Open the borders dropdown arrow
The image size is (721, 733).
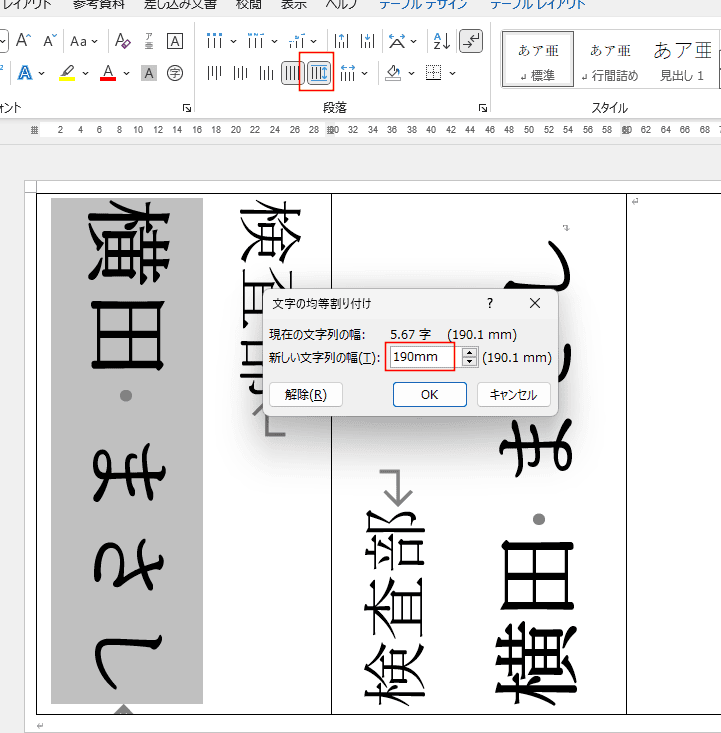pyautogui.click(x=453, y=73)
